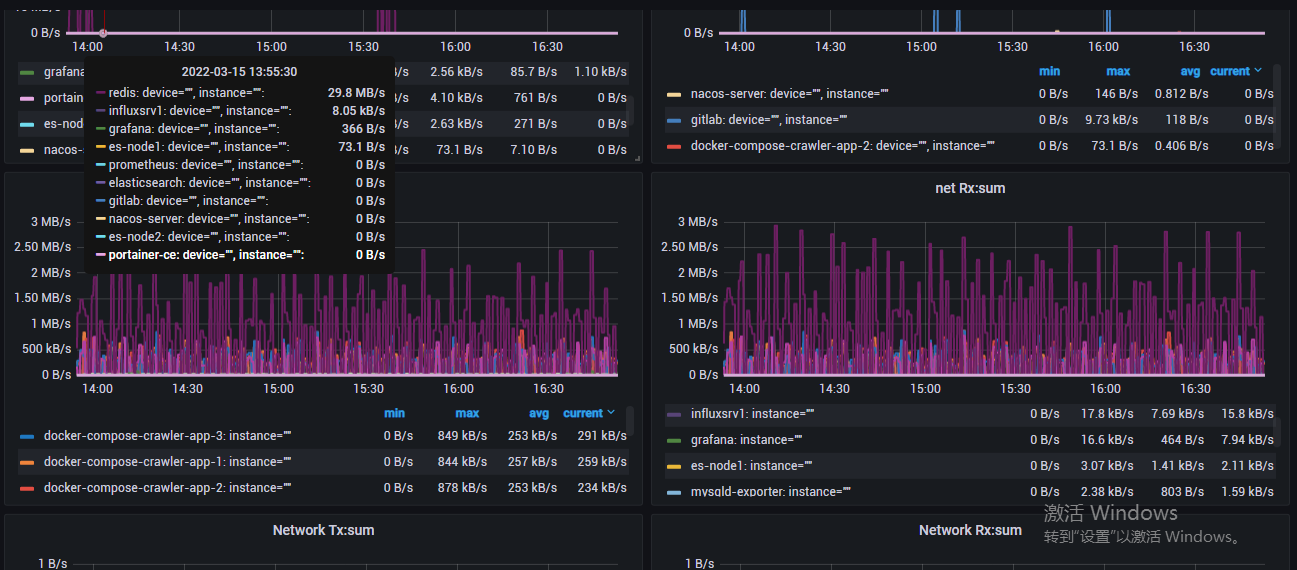Sort by min in the crawler-app legend
This screenshot has width=1297, height=570.
point(395,413)
